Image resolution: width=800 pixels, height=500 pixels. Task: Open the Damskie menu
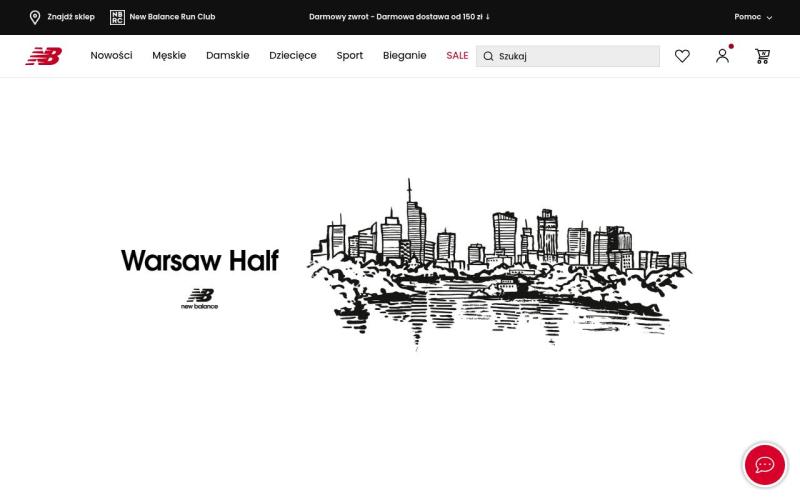click(x=227, y=56)
